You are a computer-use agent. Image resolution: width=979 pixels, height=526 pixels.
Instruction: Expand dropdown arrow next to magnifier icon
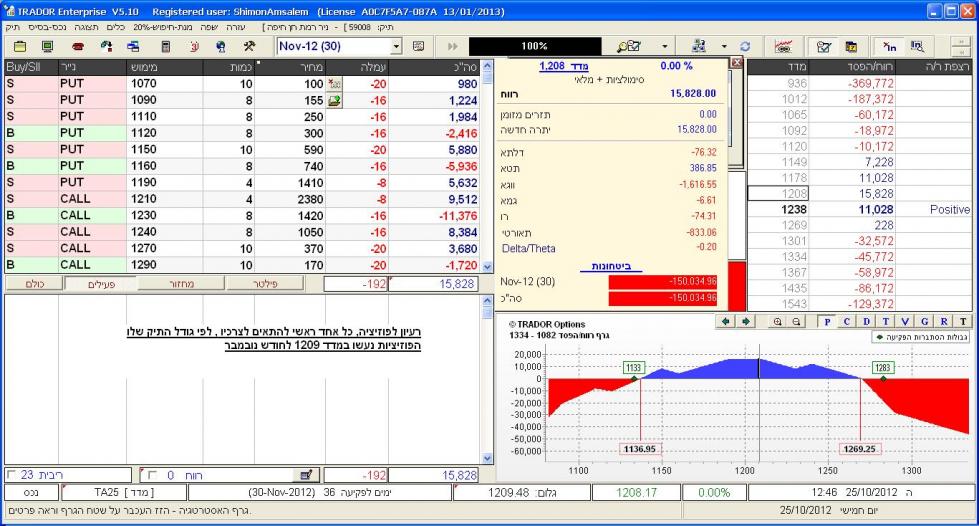[665, 47]
